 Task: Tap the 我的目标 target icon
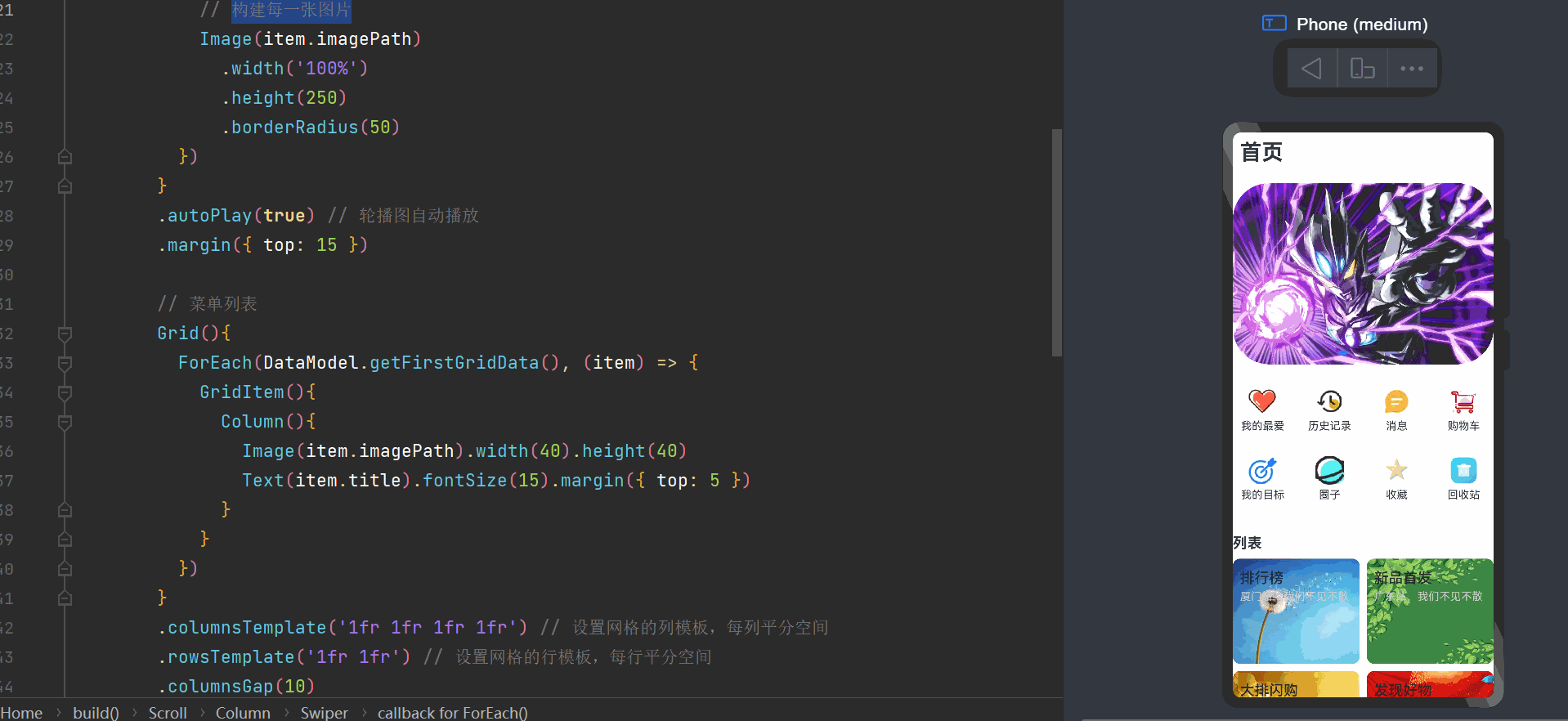coord(1262,471)
